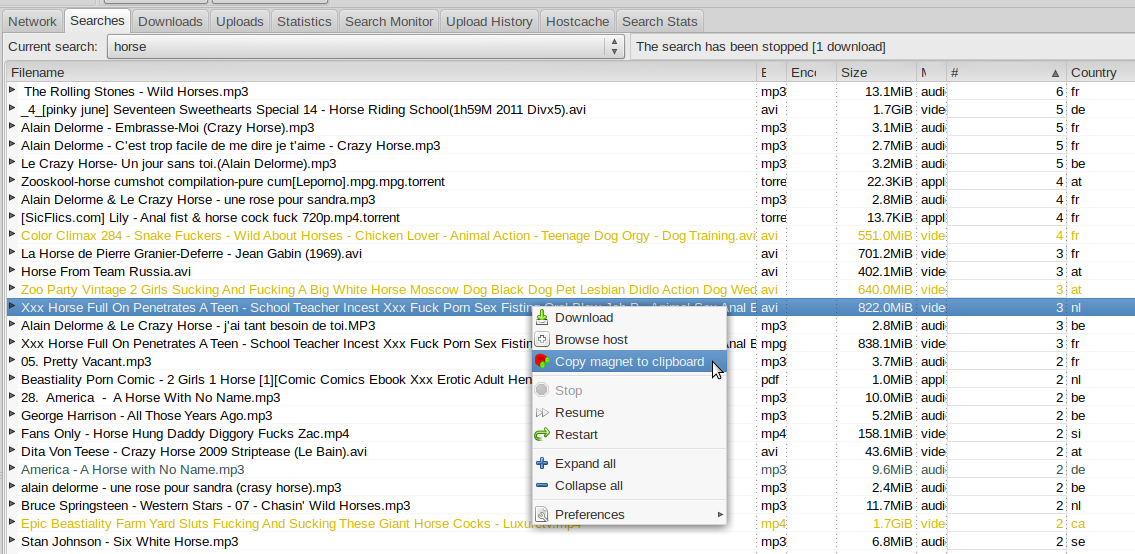
Task: Switch to the Network tab
Action: coord(32,21)
